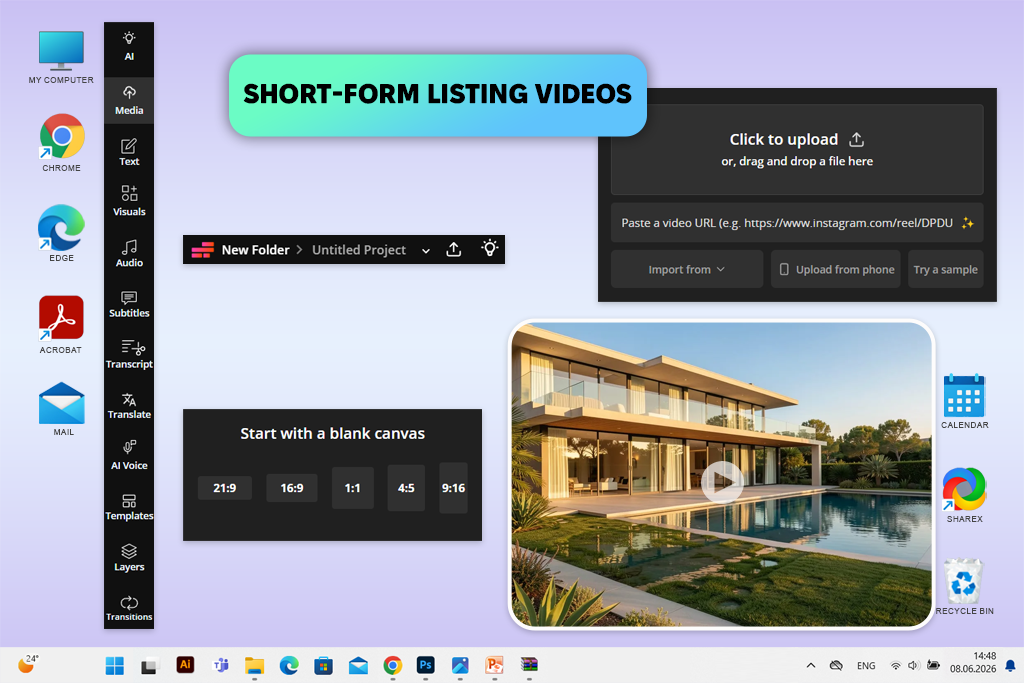Open the Wi-Fi network icon in the tray
Viewport: 1024px width, 683px height.
(x=895, y=665)
